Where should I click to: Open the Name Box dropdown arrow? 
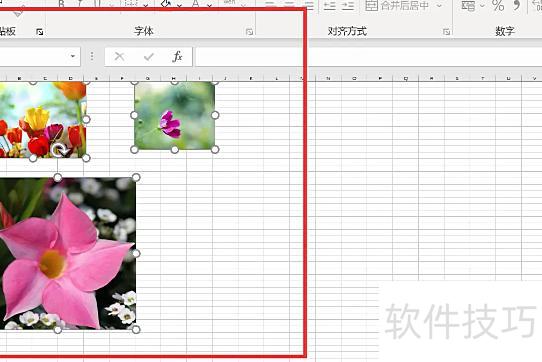[x=73, y=56]
